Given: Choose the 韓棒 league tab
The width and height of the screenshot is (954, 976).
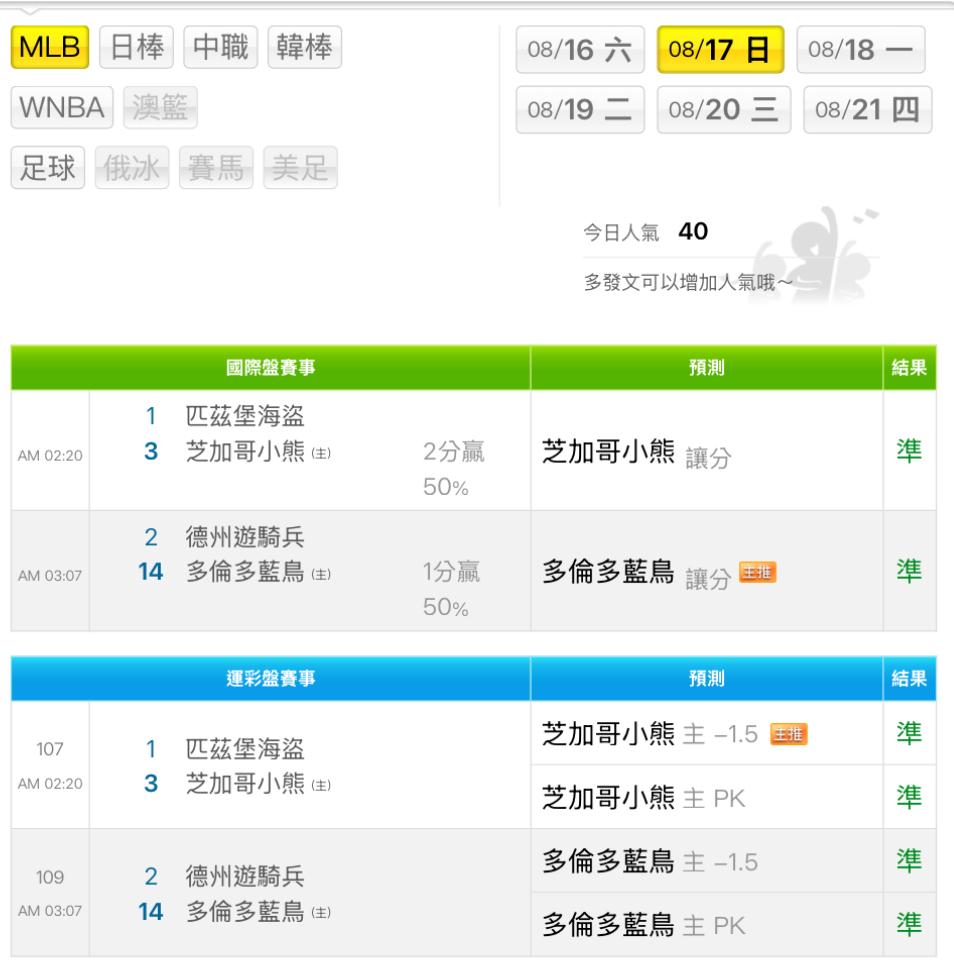Looking at the screenshot, I should pyautogui.click(x=304, y=47).
